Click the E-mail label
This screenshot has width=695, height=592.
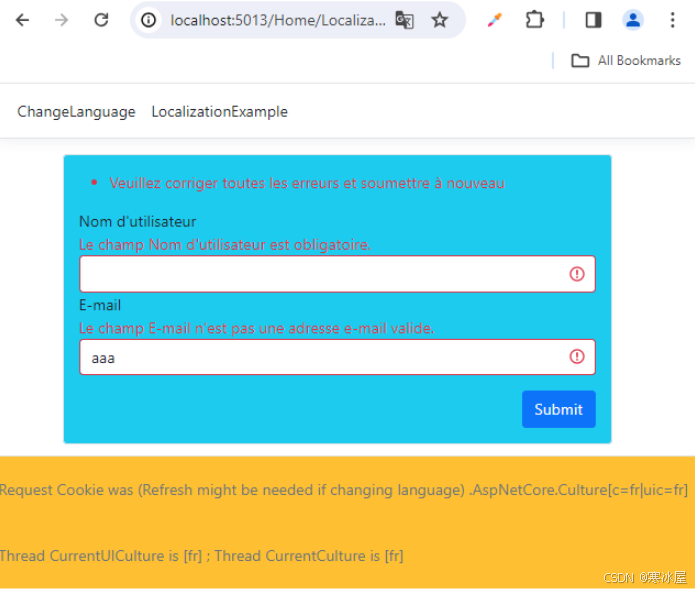point(100,305)
